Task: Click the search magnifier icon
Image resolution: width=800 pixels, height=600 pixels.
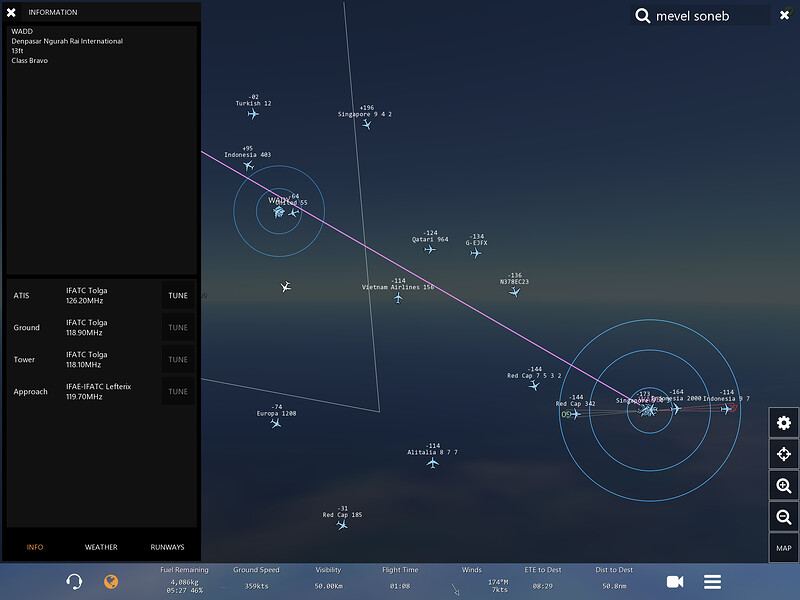Action: click(x=642, y=16)
